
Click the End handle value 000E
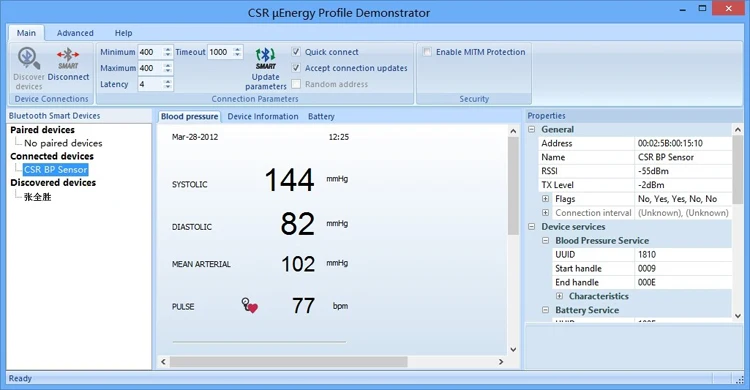click(647, 282)
